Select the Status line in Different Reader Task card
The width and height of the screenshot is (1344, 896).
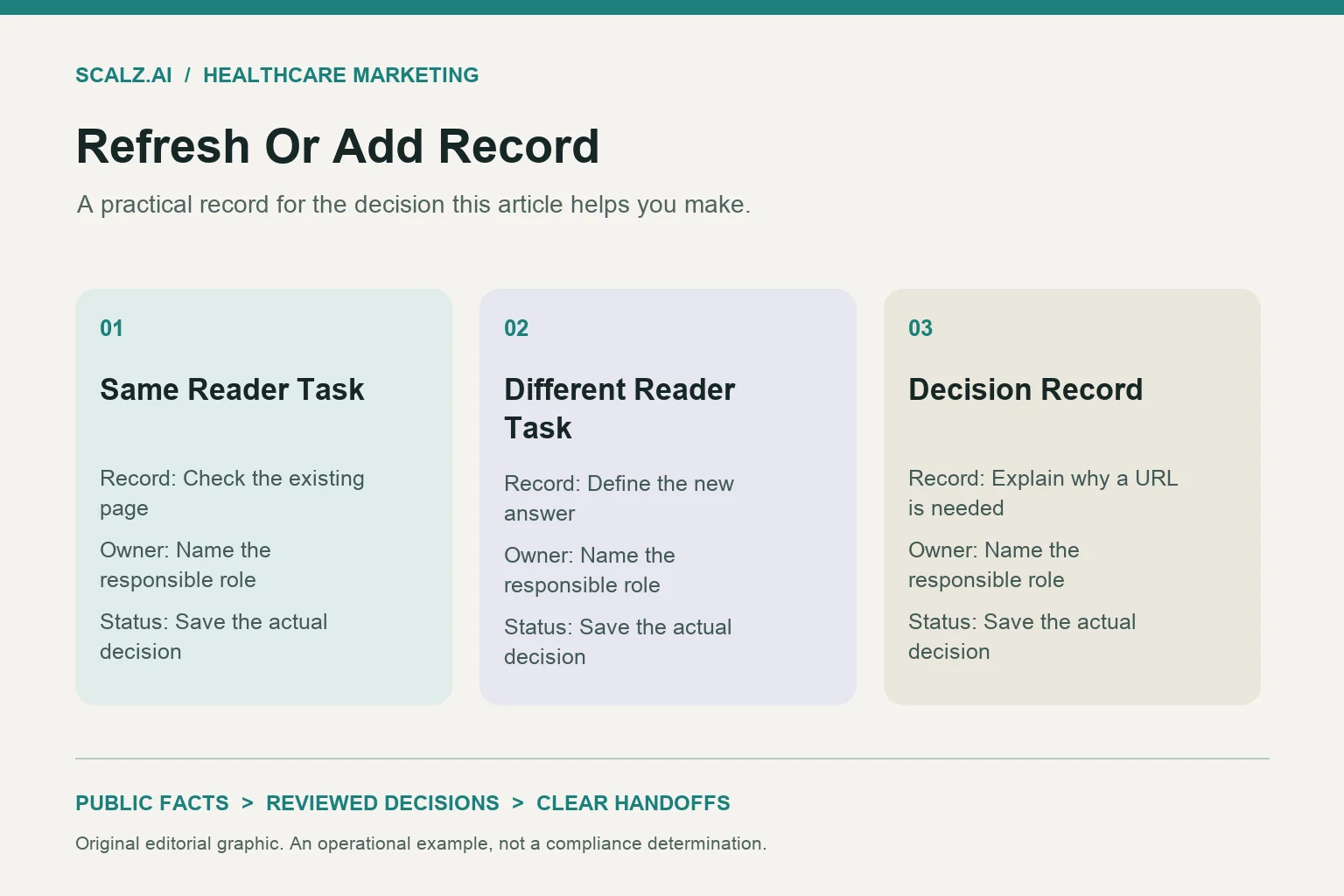tap(618, 642)
